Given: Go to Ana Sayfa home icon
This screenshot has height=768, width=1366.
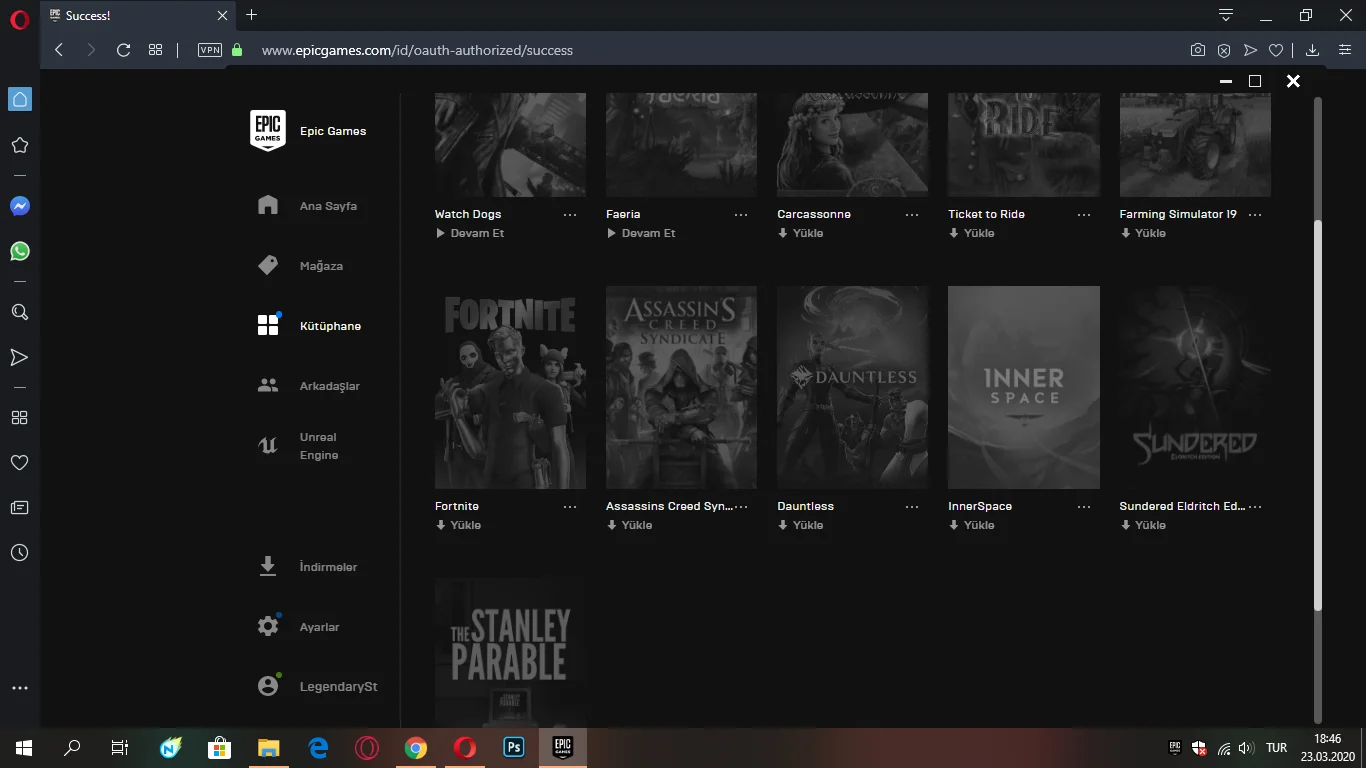Looking at the screenshot, I should (x=268, y=206).
